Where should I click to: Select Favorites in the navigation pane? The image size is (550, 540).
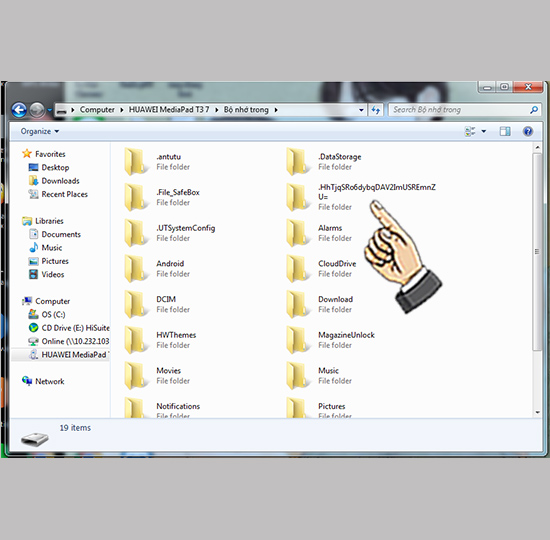point(43,154)
